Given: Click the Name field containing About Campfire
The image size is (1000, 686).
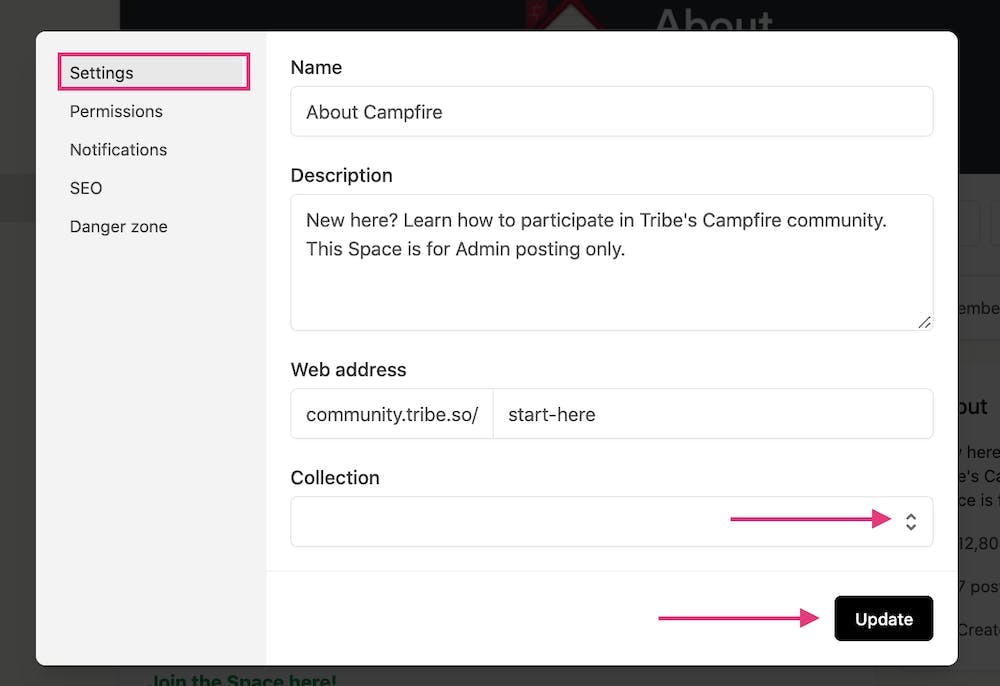Looking at the screenshot, I should (x=611, y=112).
